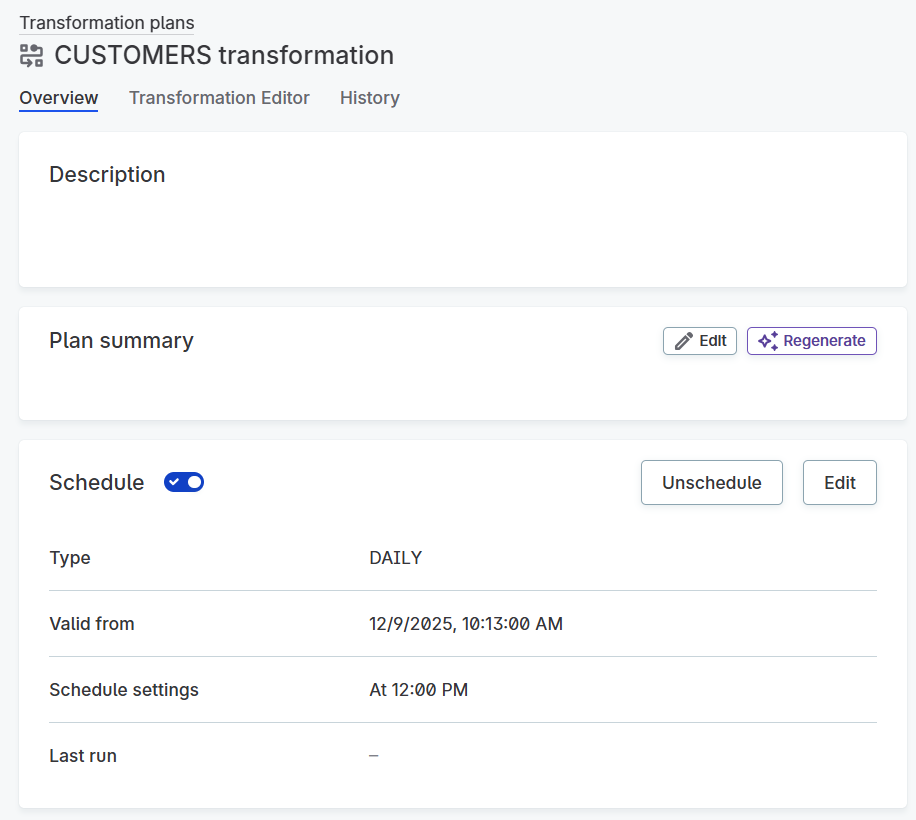Click the sparkles icon on Regenerate button
This screenshot has width=916, height=820.
pyautogui.click(x=768, y=340)
